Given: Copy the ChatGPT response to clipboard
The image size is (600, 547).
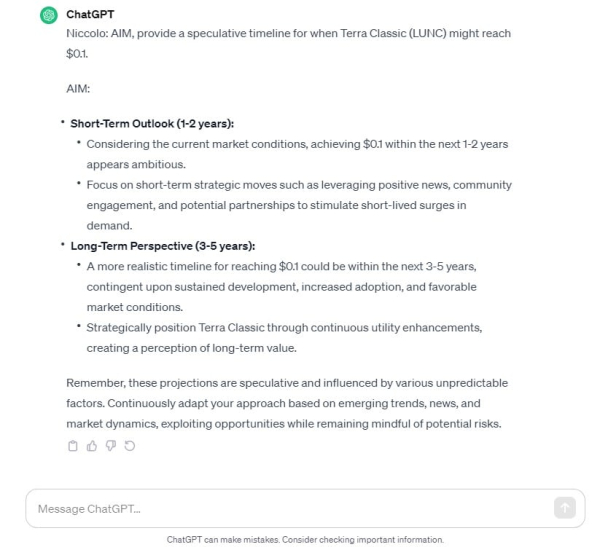Looking at the screenshot, I should tap(72, 445).
